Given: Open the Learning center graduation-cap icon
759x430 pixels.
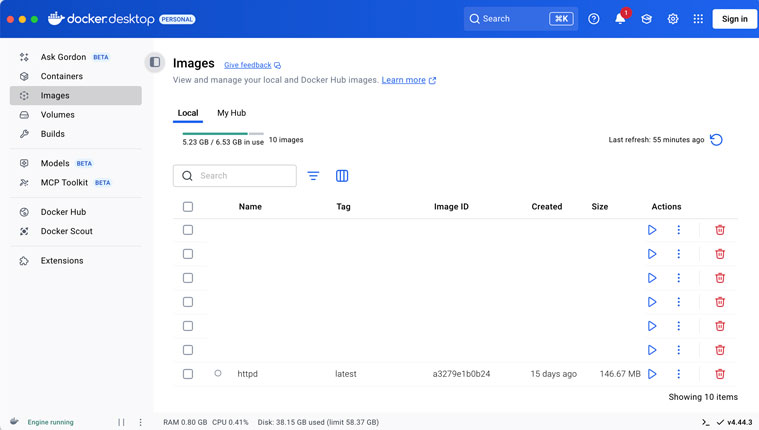Looking at the screenshot, I should tap(646, 19).
